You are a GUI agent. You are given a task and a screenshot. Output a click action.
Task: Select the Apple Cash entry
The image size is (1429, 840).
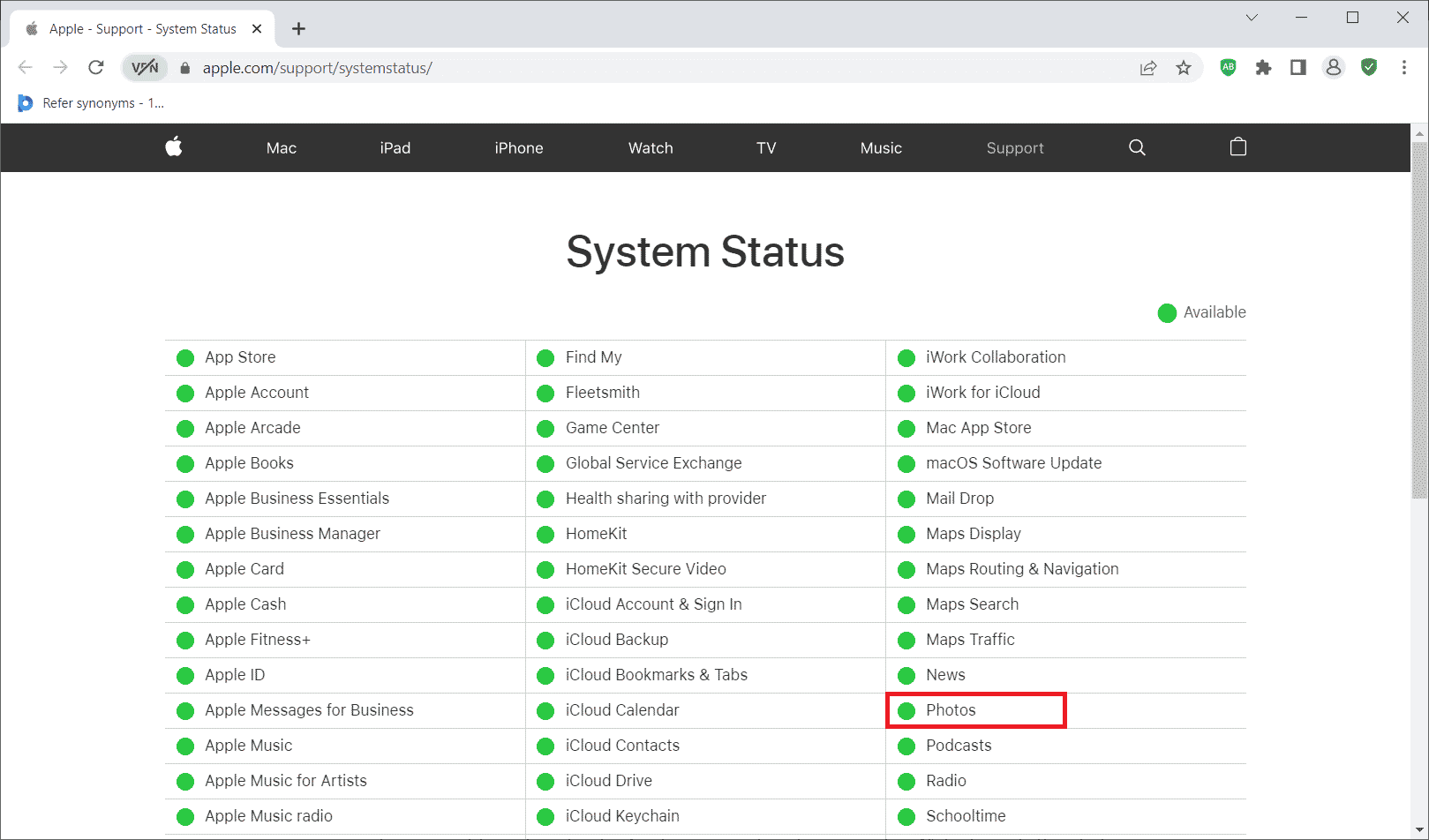(x=245, y=604)
